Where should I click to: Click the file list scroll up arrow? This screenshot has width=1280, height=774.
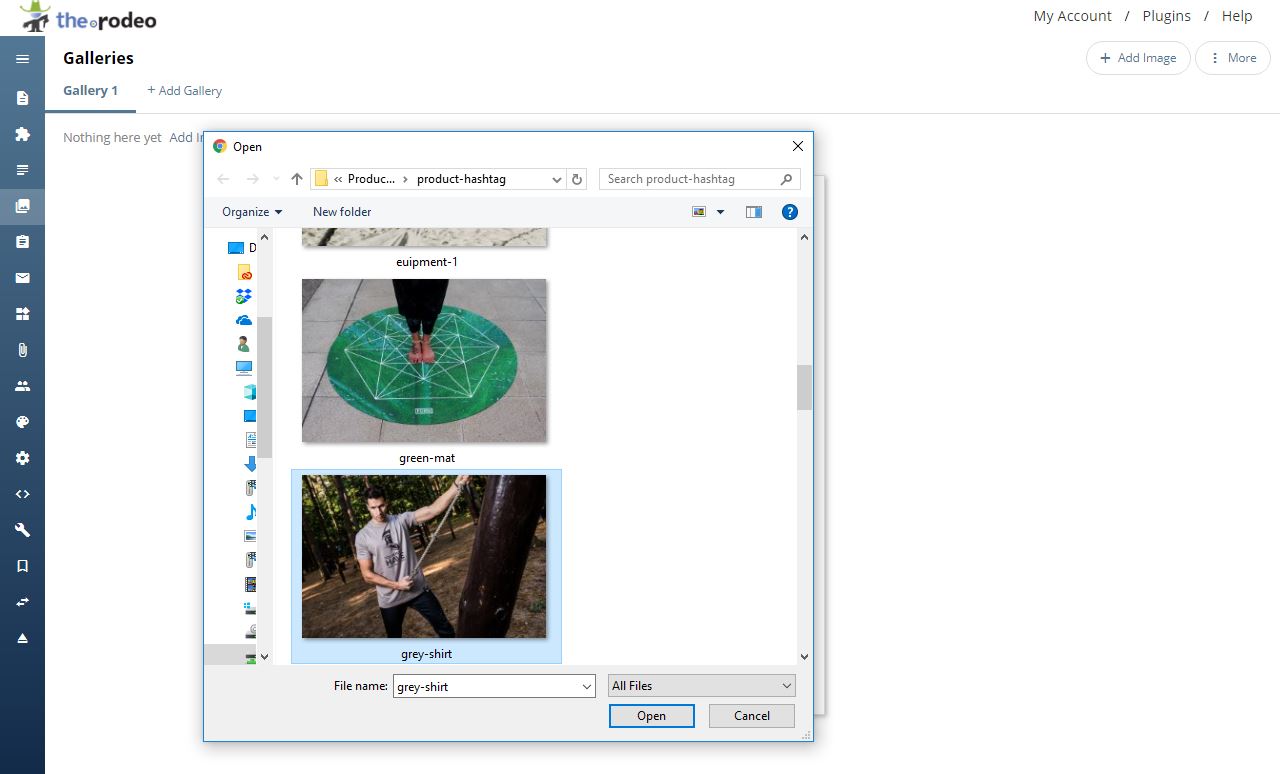click(804, 237)
